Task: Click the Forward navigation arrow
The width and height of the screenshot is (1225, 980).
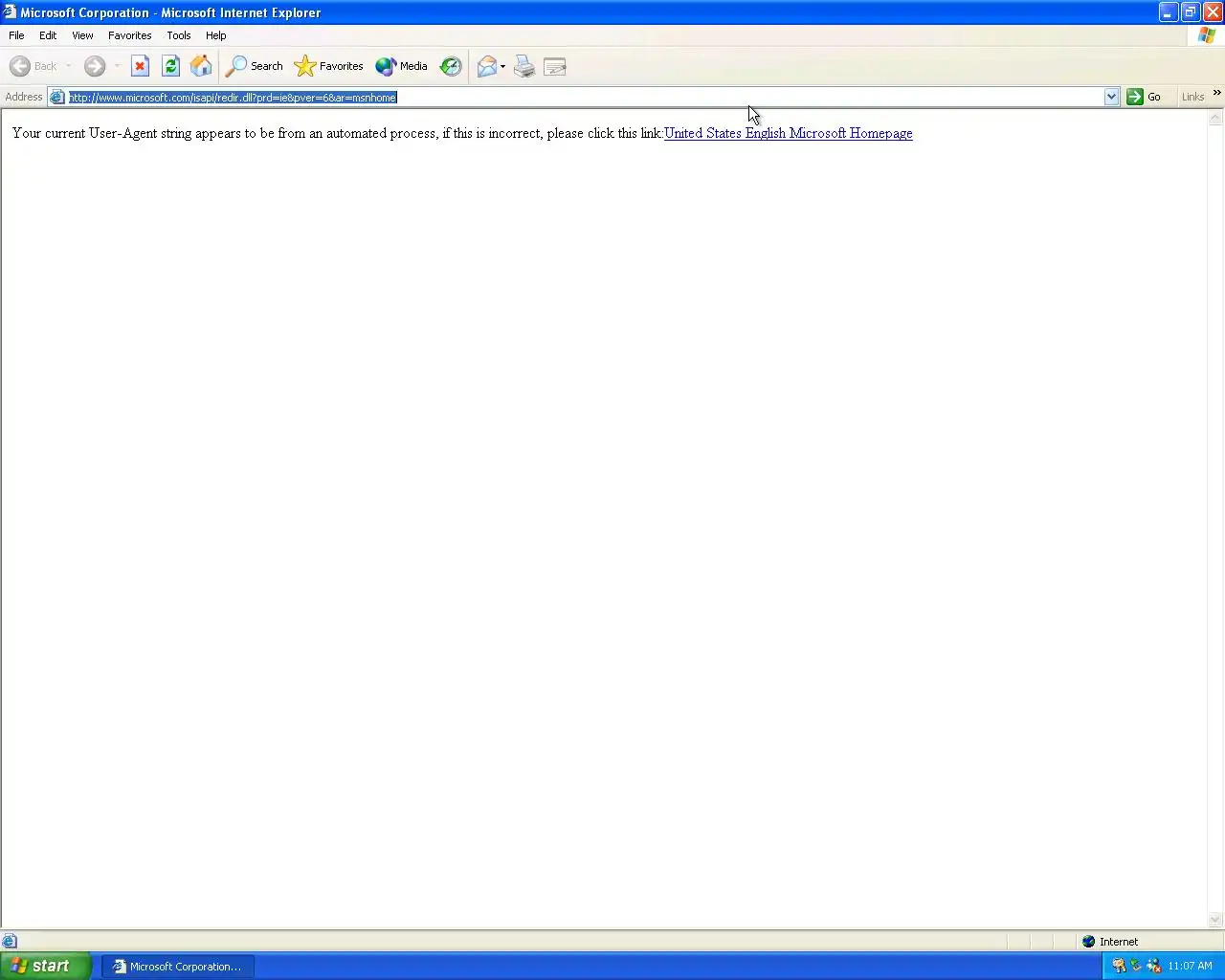Action: tap(94, 66)
